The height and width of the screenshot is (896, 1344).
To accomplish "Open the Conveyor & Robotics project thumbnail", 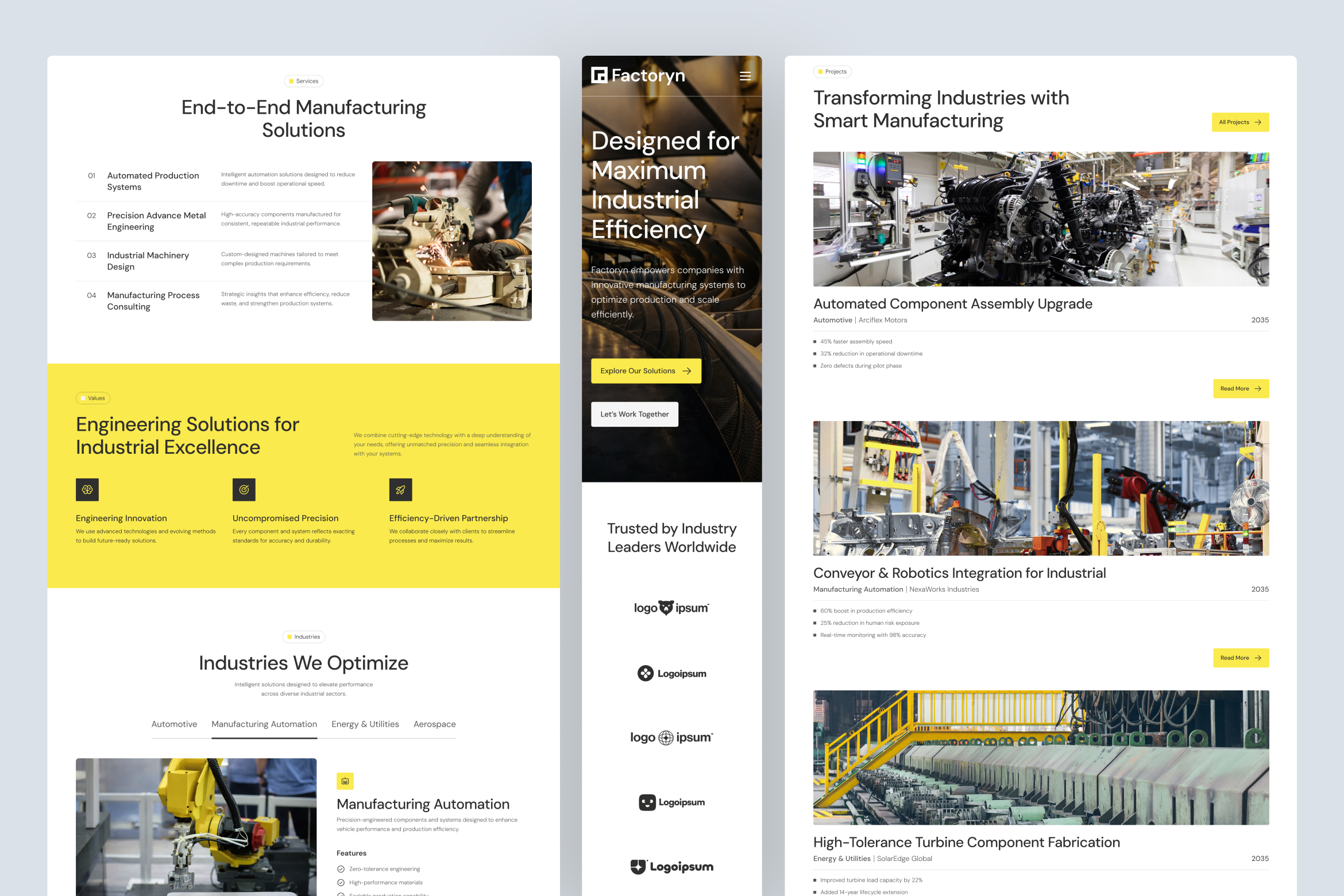I will (x=1041, y=488).
